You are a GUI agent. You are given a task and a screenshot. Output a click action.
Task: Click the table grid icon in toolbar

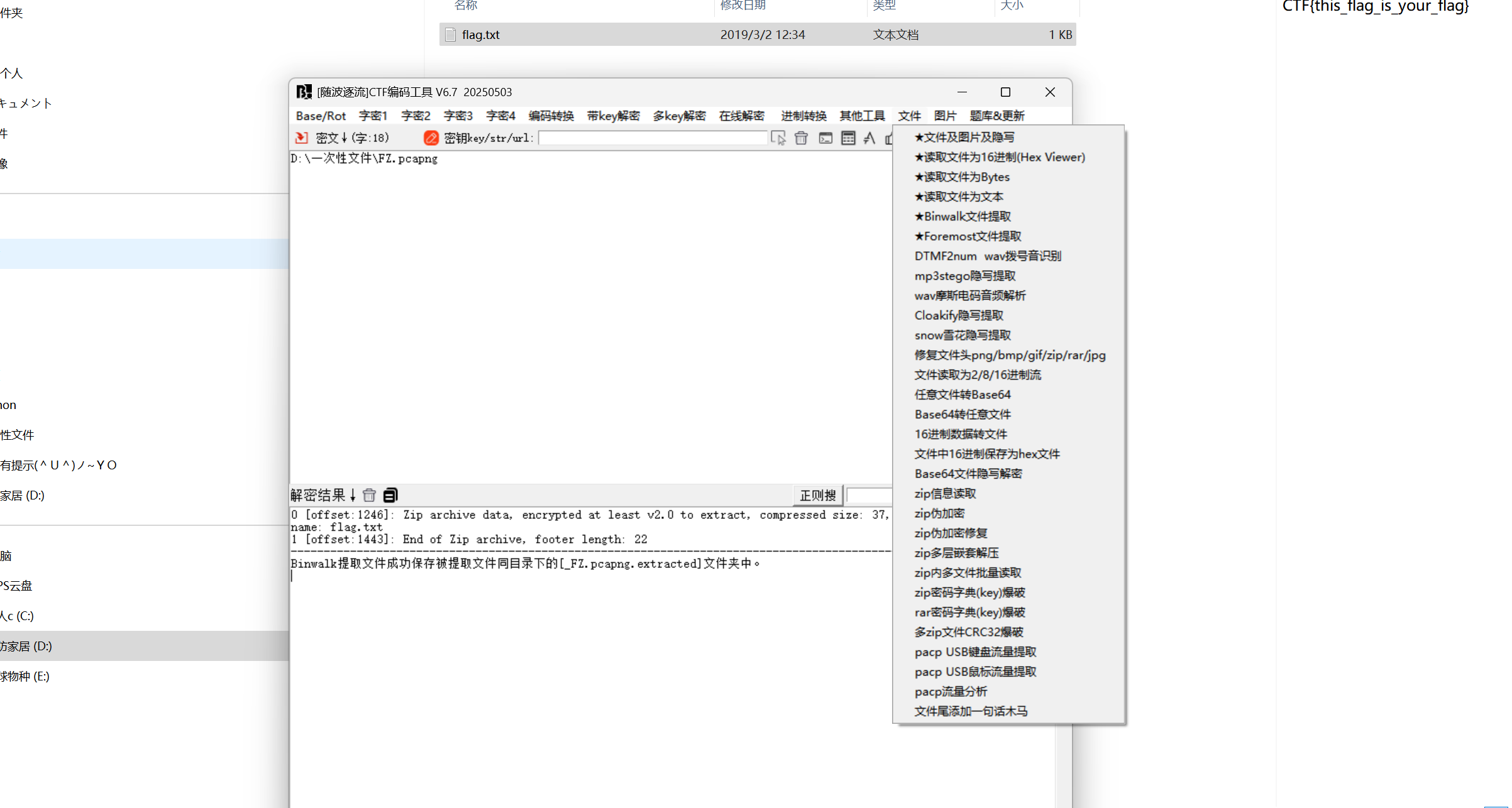pyautogui.click(x=848, y=138)
